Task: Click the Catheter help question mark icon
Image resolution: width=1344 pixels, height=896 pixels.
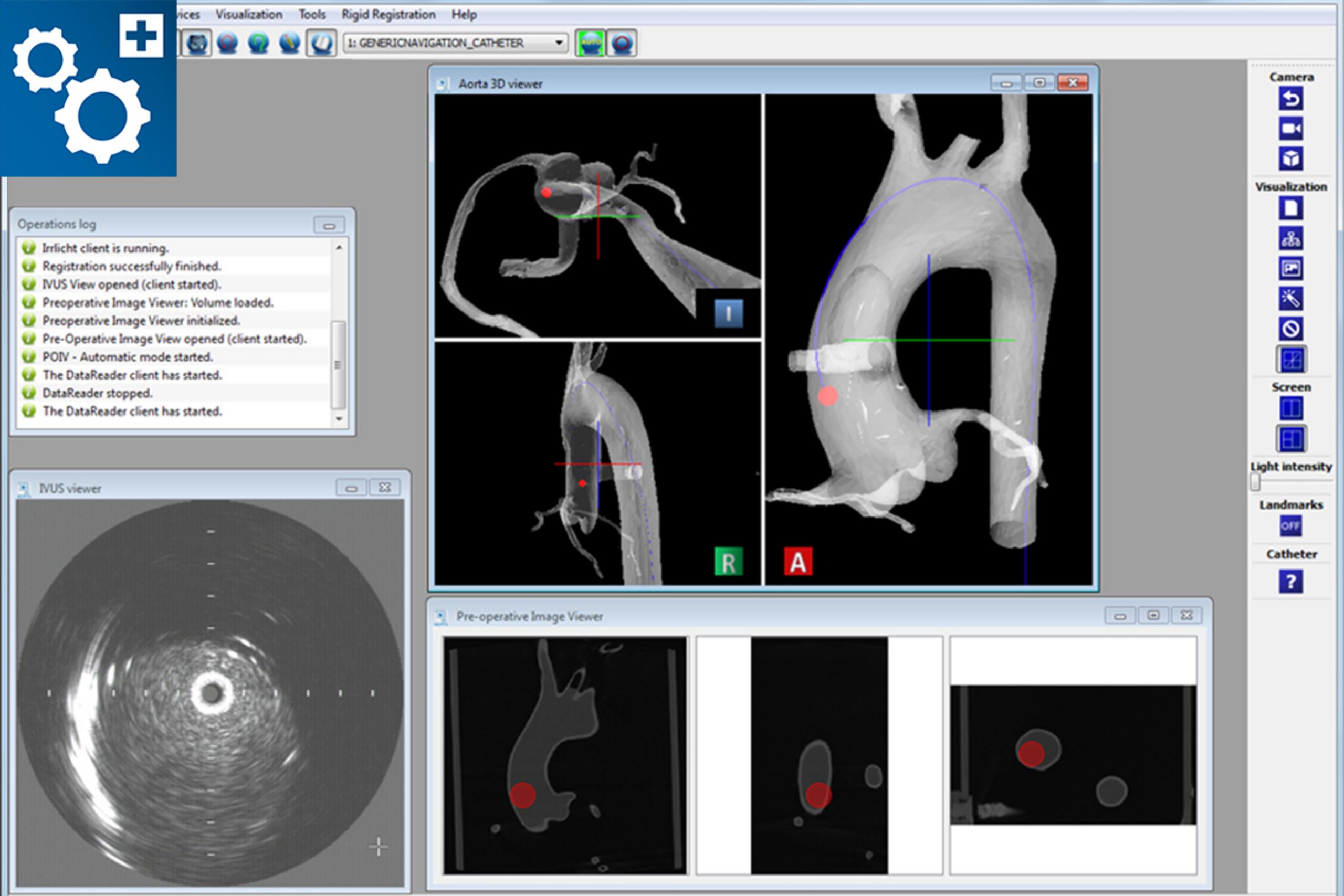Action: [x=1292, y=580]
